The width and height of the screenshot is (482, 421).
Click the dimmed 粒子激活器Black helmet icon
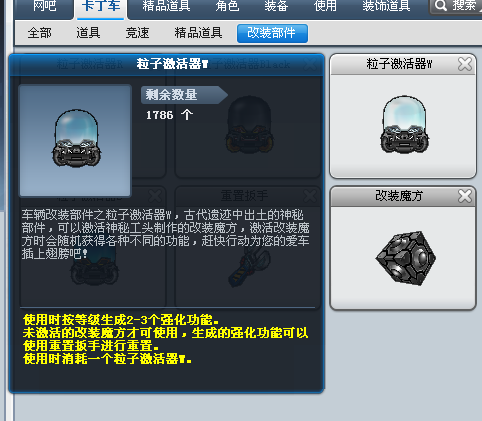click(249, 125)
